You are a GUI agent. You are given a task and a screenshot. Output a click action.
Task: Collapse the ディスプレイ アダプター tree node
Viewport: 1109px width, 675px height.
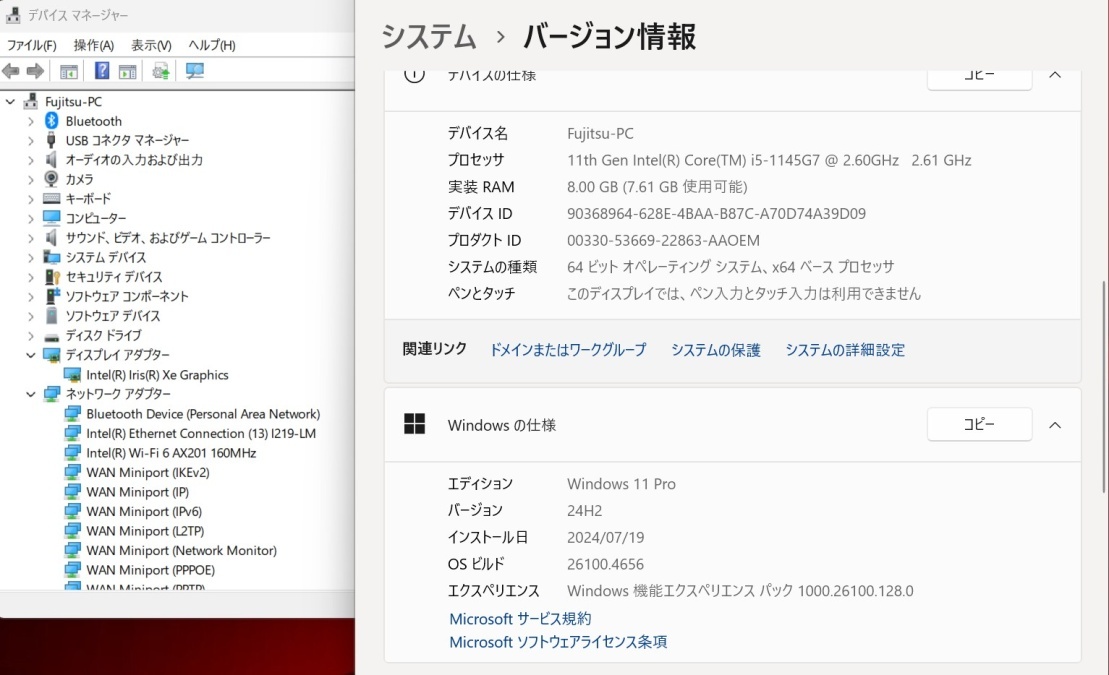31,356
